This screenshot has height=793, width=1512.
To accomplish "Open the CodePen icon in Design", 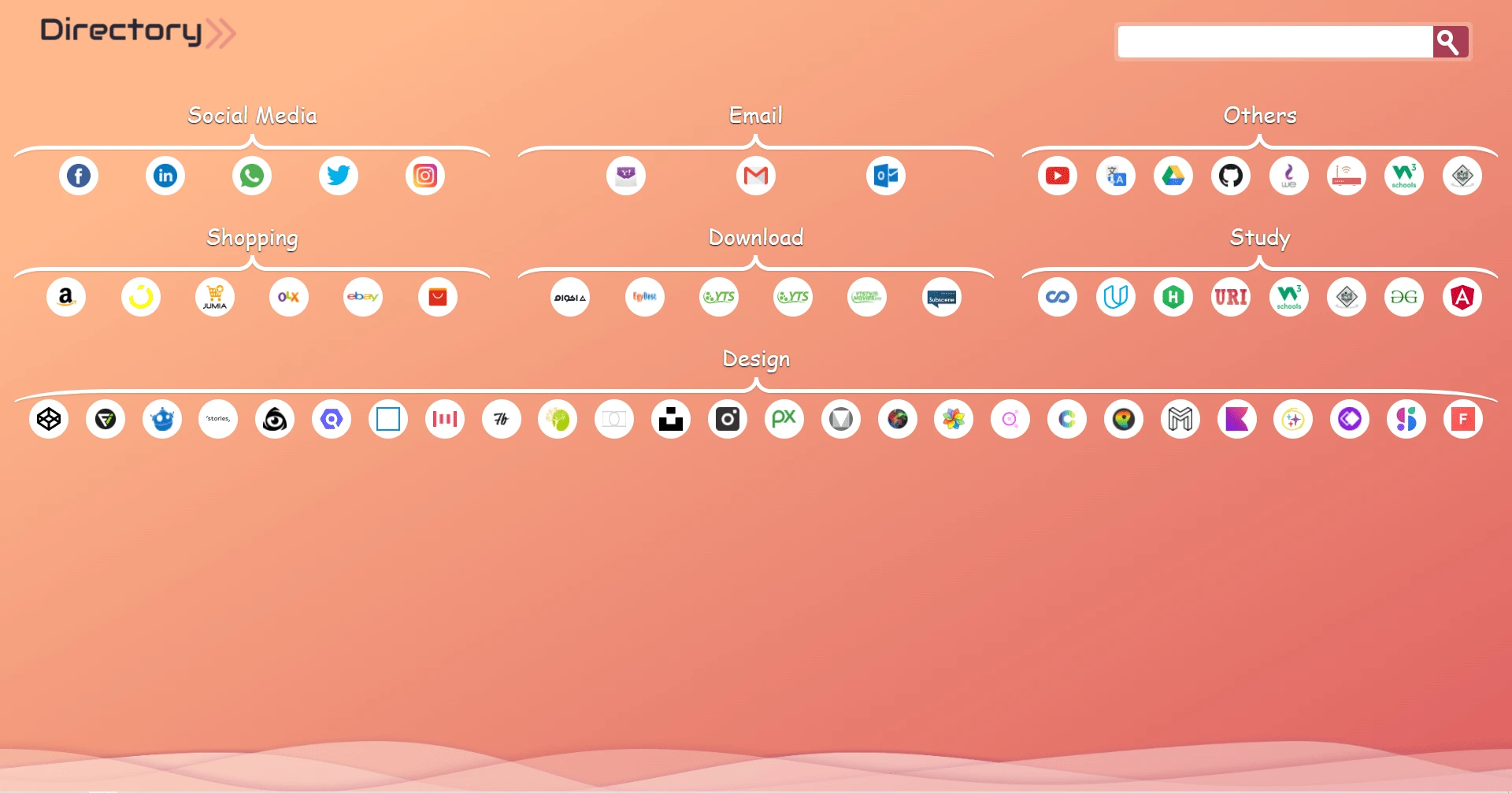I will point(49,419).
